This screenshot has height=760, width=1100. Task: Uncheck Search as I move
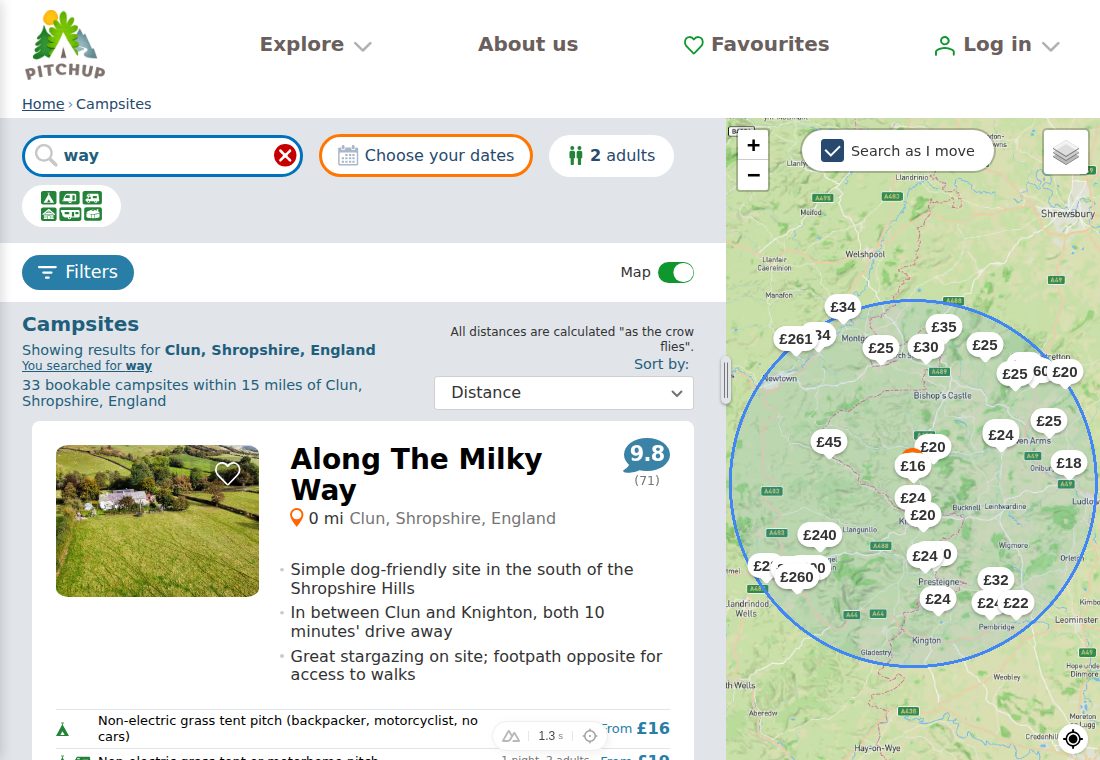(x=832, y=151)
